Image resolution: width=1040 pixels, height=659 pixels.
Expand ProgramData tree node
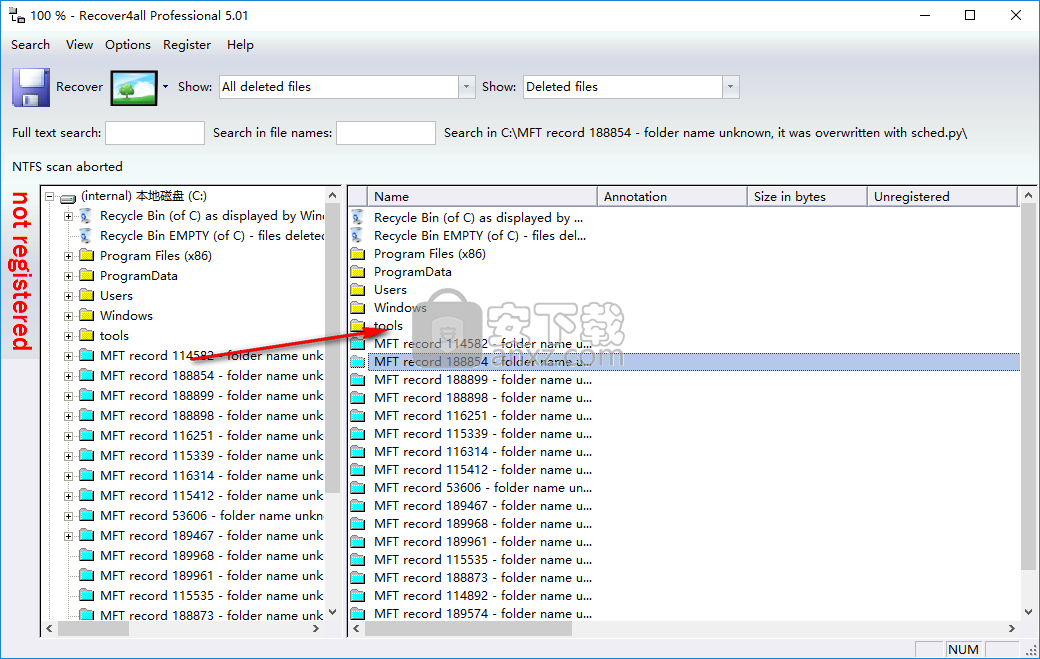[68, 276]
